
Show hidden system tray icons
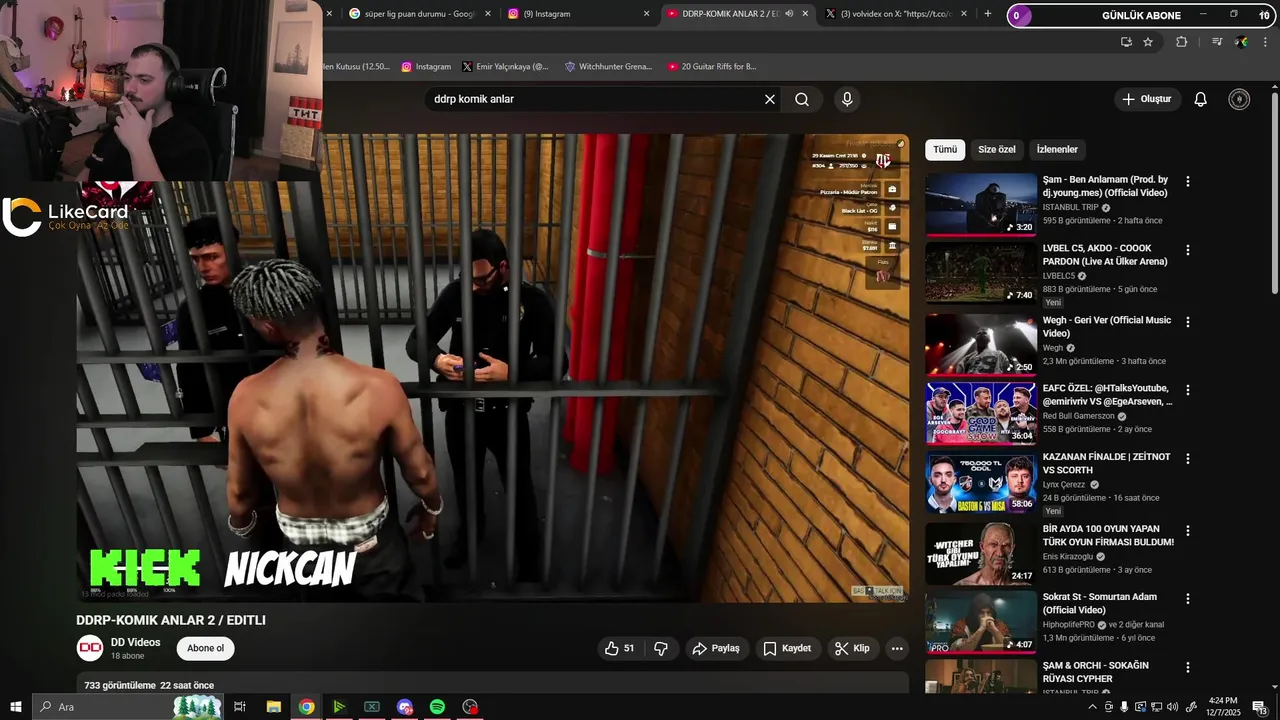point(1092,707)
